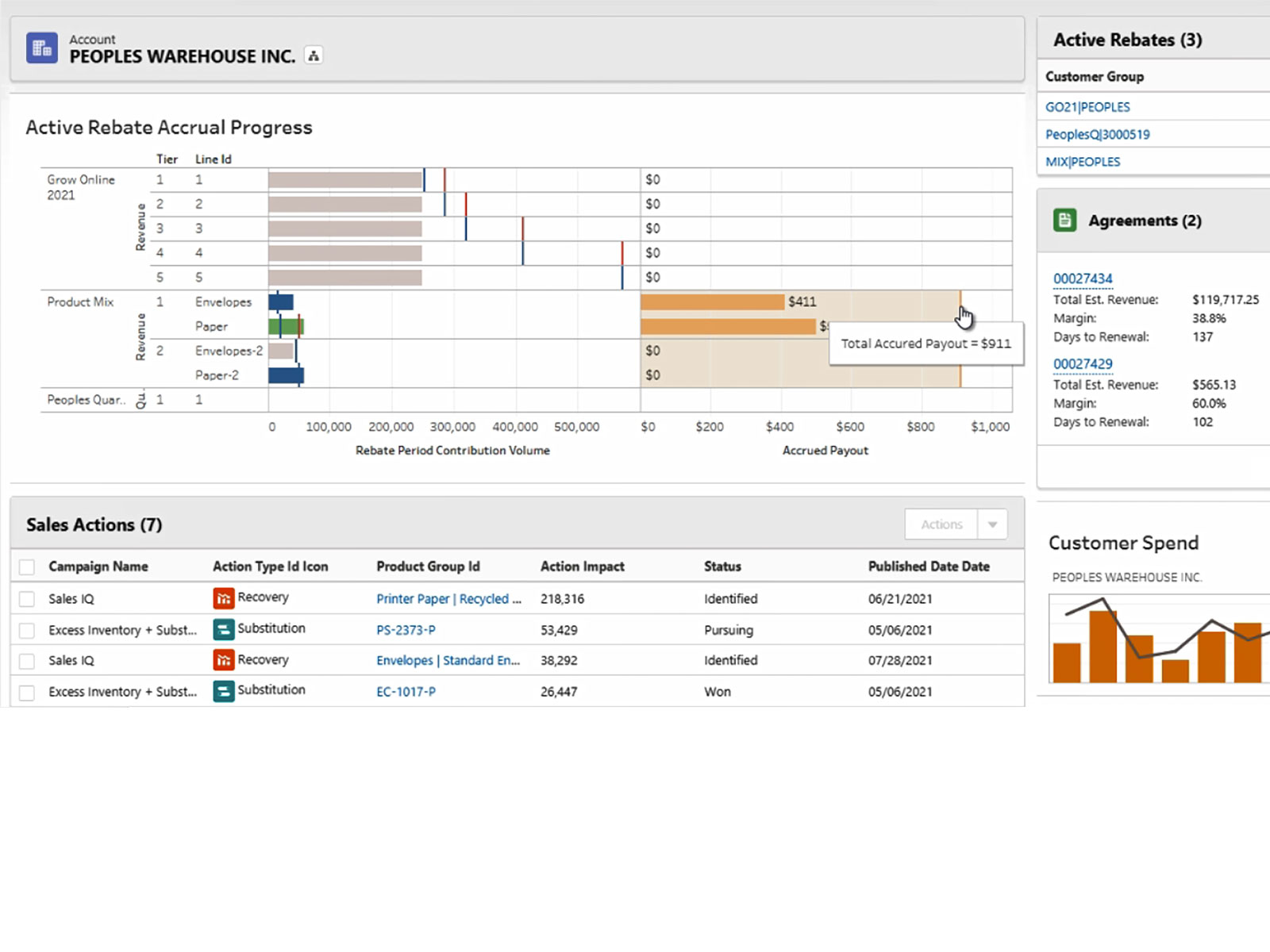Open the Actions dropdown arrow
The height and width of the screenshot is (952, 1270).
pyautogui.click(x=992, y=524)
